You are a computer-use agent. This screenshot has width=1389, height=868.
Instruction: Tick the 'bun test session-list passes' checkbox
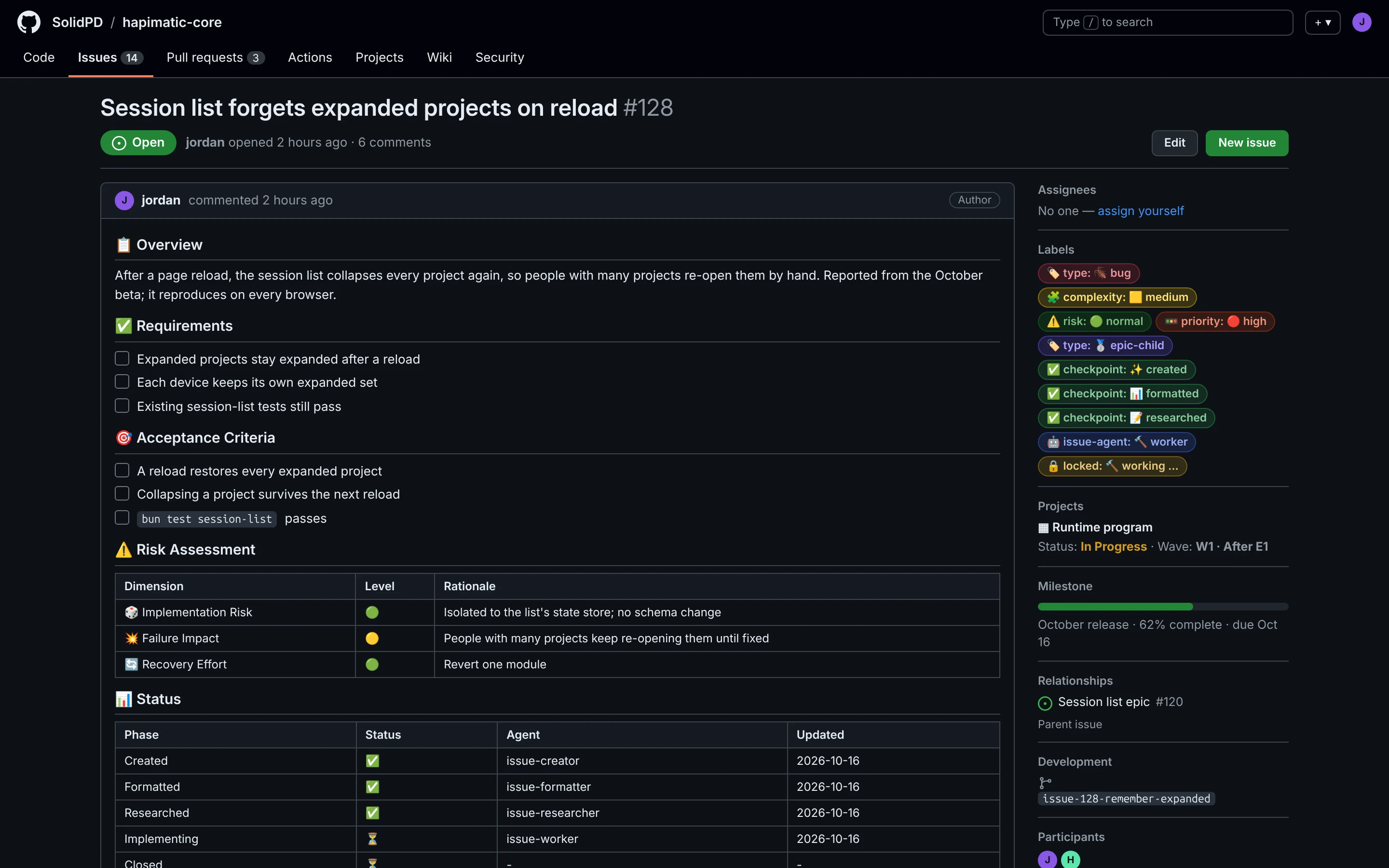tap(122, 518)
